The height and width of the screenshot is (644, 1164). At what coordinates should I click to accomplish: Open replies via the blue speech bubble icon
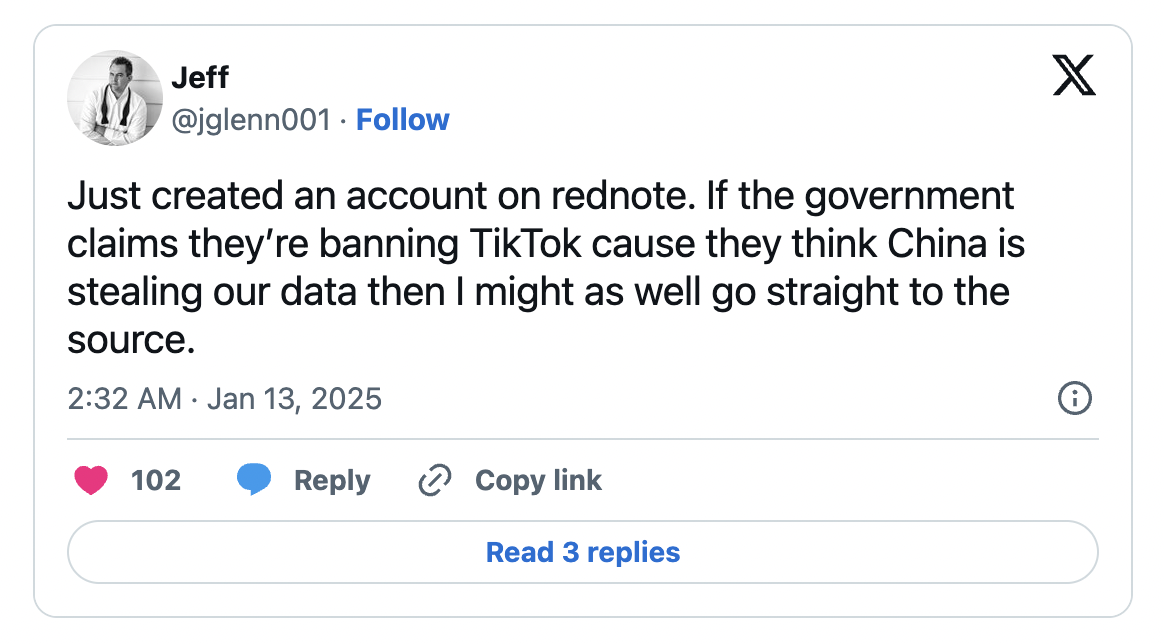(x=256, y=480)
